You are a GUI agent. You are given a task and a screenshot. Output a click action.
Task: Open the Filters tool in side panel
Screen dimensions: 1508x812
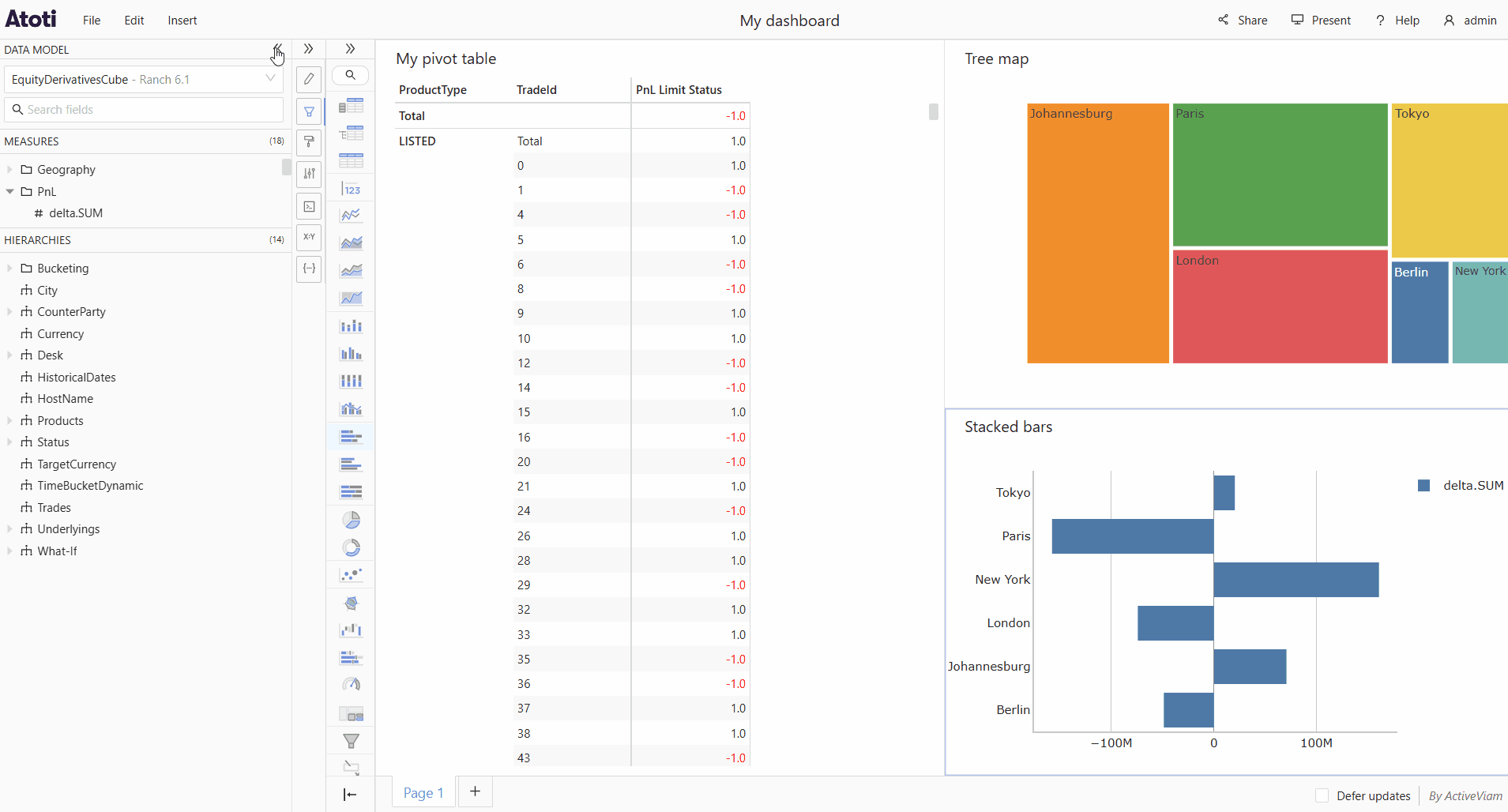(309, 111)
